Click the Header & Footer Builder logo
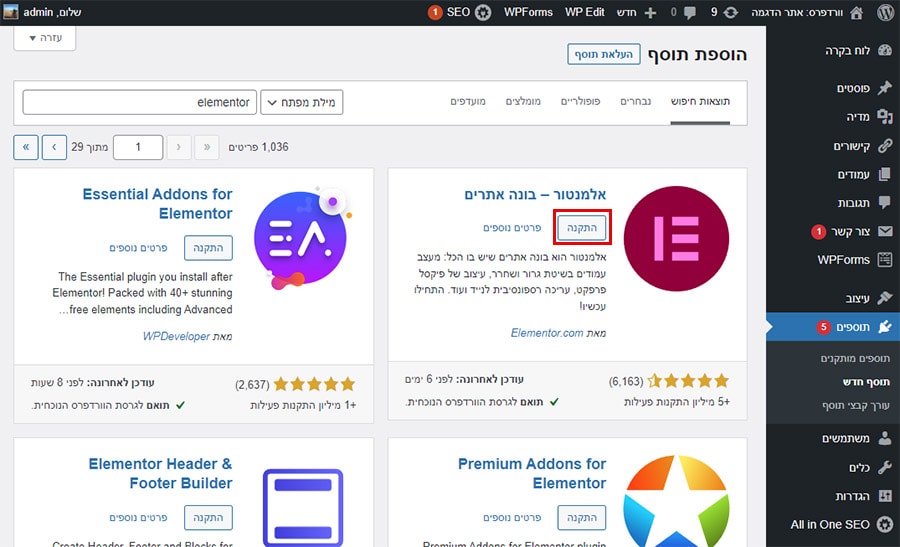Viewport: 900px width, 547px height. tap(302, 507)
